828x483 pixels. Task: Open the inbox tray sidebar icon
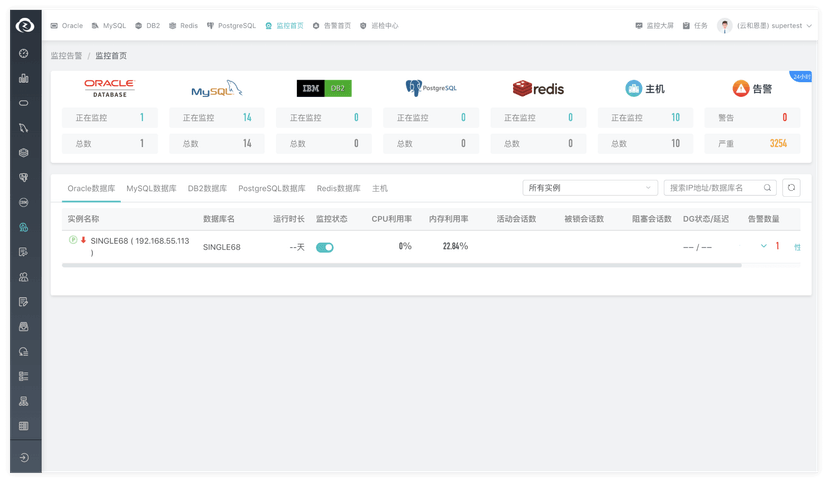click(24, 327)
